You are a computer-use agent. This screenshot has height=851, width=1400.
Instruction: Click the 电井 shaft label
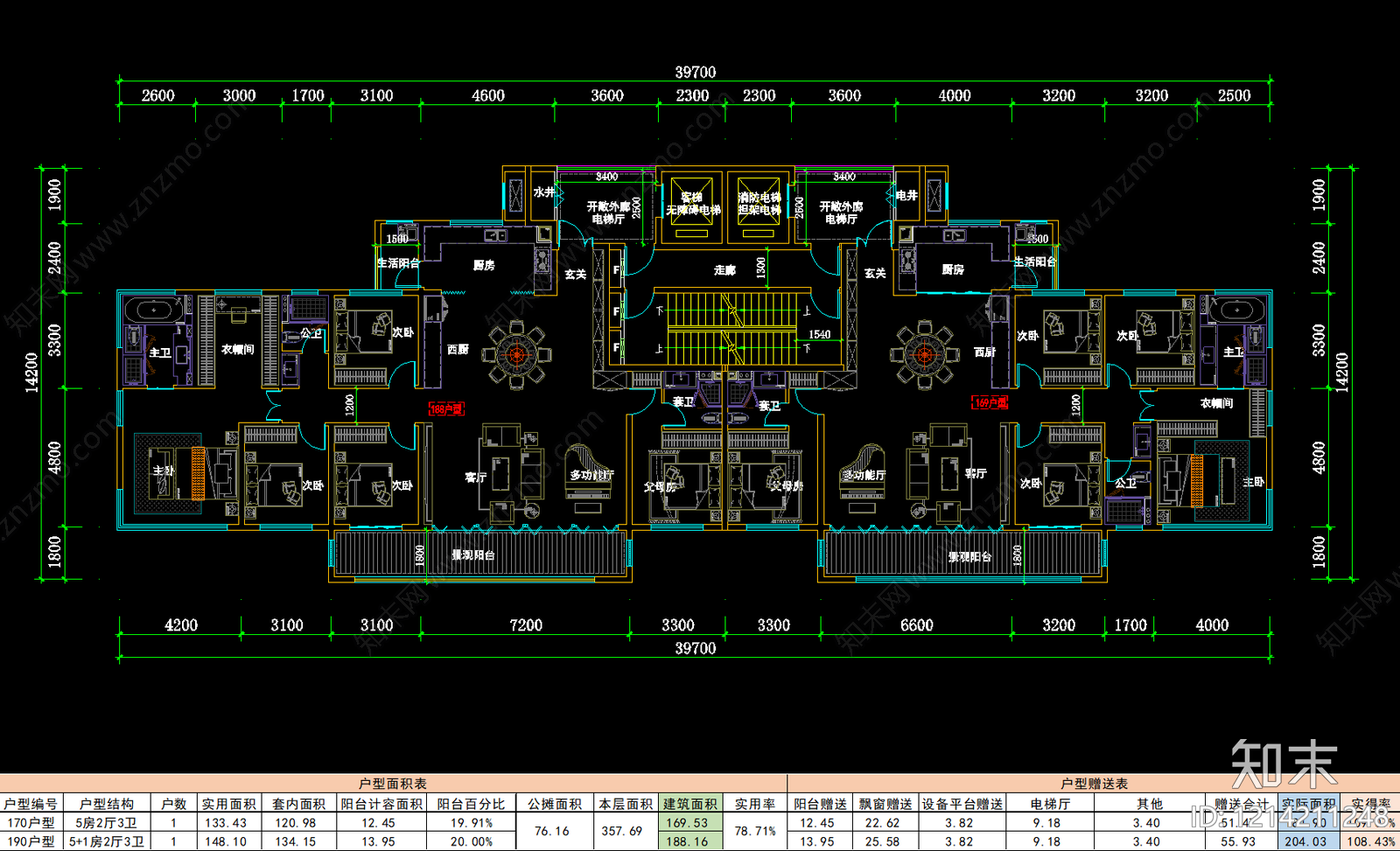point(906,195)
